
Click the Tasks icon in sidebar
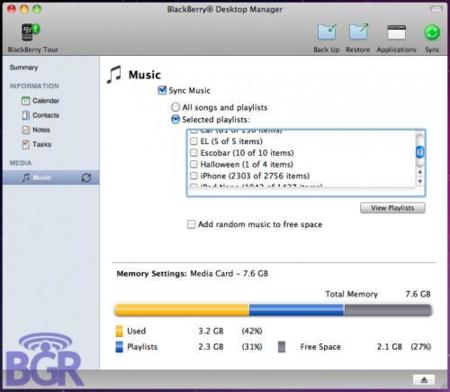(x=26, y=144)
